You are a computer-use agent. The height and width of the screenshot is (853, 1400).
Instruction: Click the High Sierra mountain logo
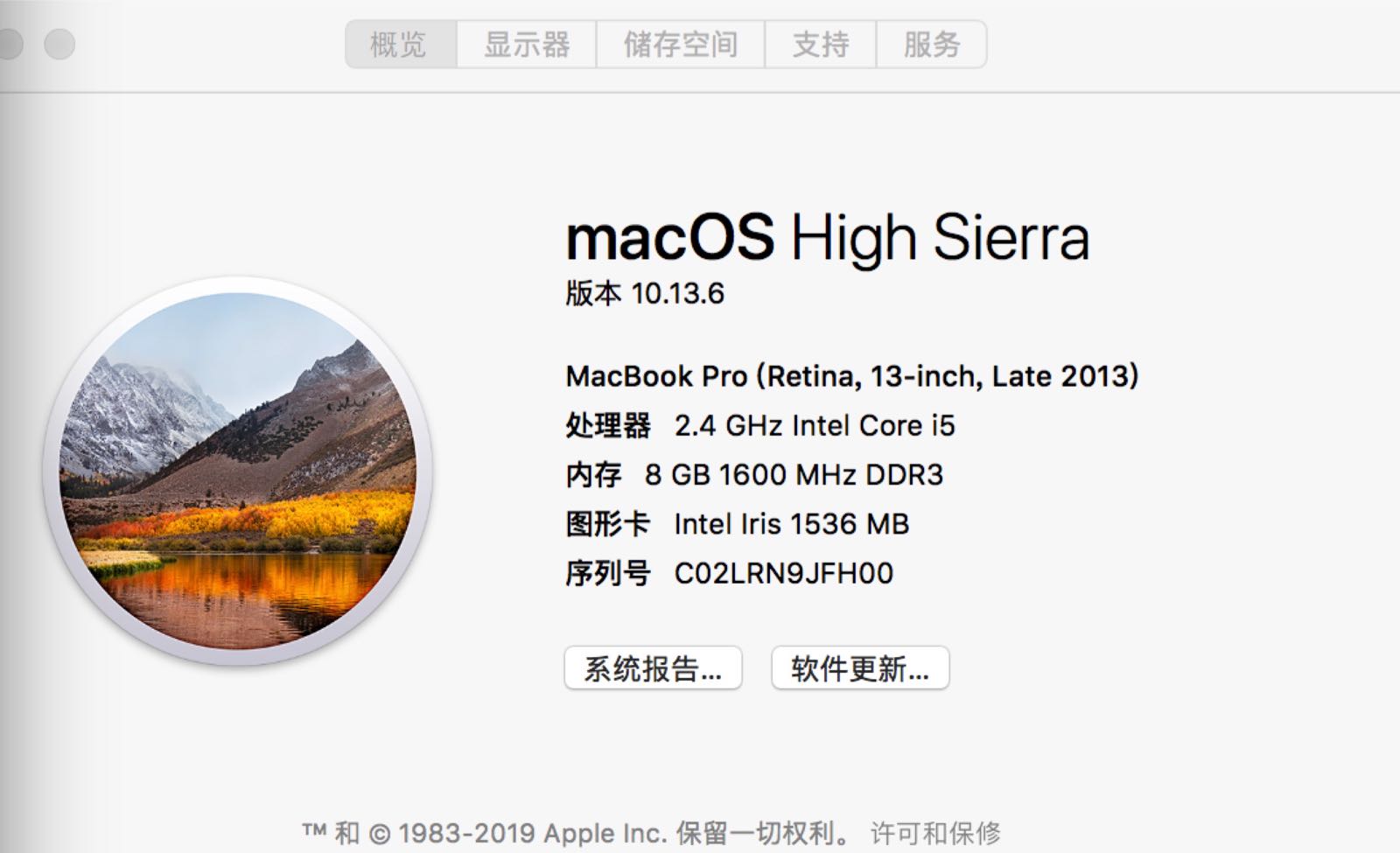[237, 471]
